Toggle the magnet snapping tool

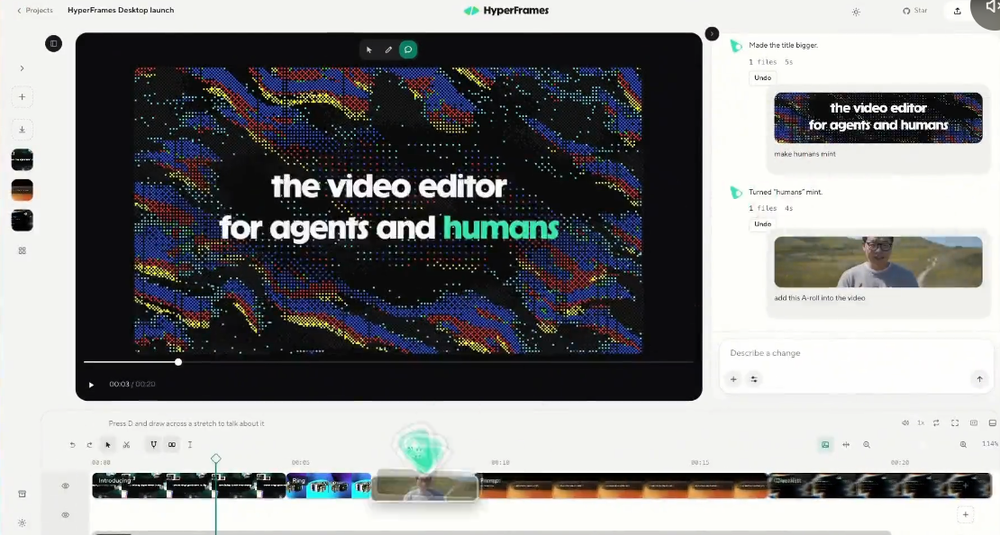pos(153,445)
